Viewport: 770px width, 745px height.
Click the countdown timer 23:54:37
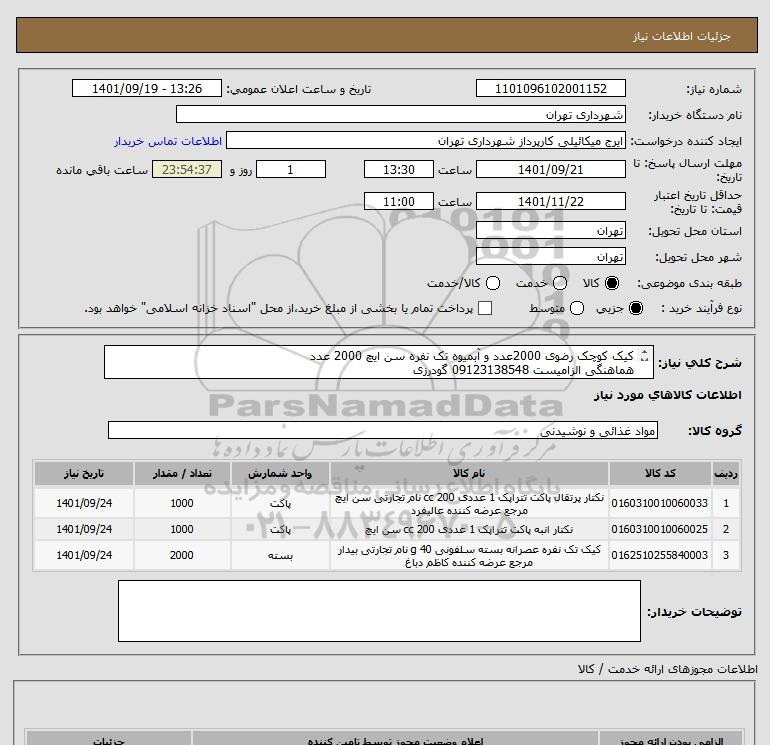pyautogui.click(x=187, y=169)
